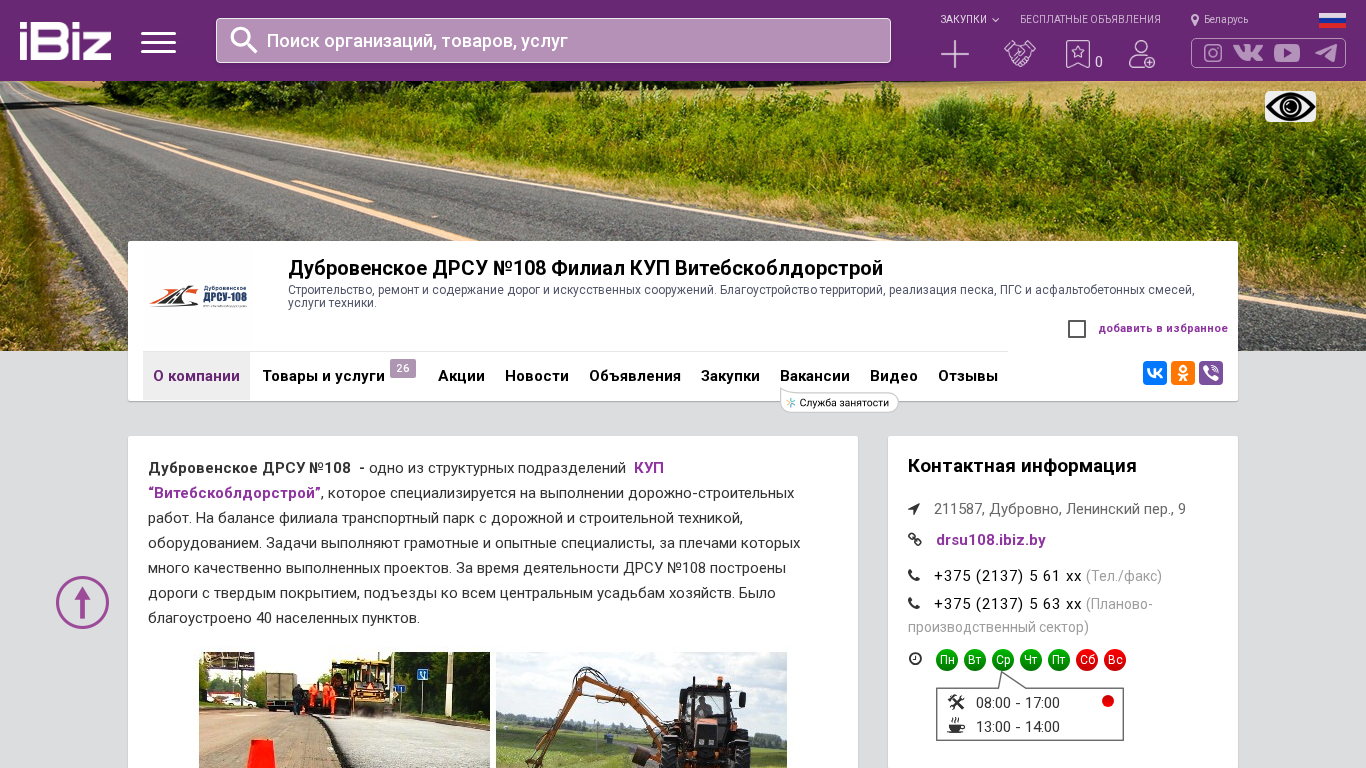The height and width of the screenshot is (768, 1366).
Task: Open the road paving photo
Action: 344,710
